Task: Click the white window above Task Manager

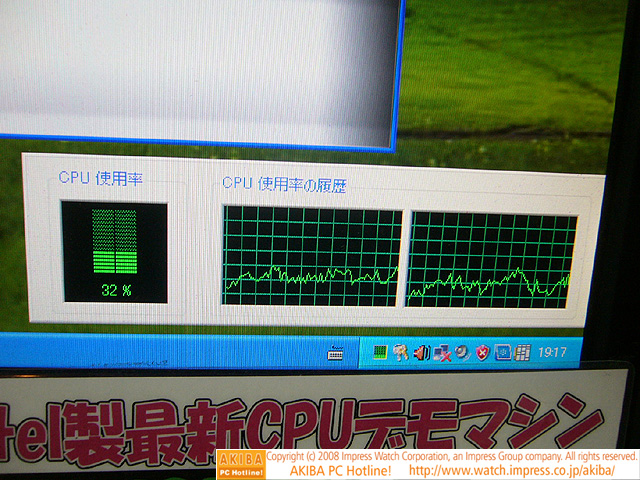Action: (200, 70)
